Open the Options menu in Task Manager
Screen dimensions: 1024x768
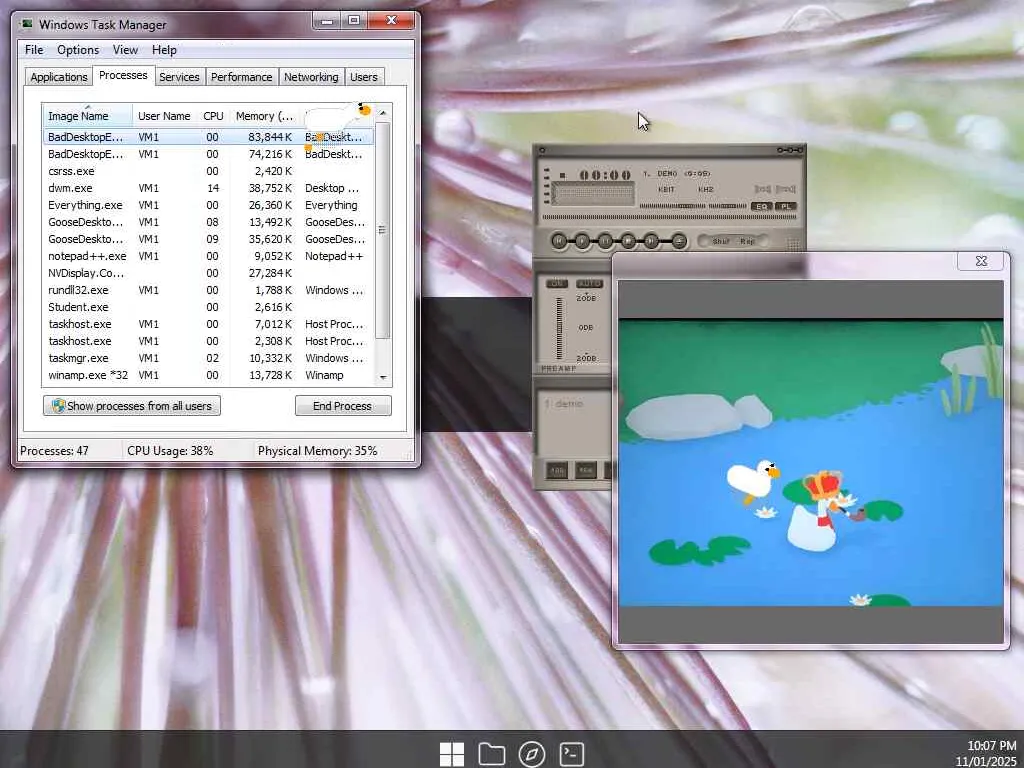click(x=78, y=50)
